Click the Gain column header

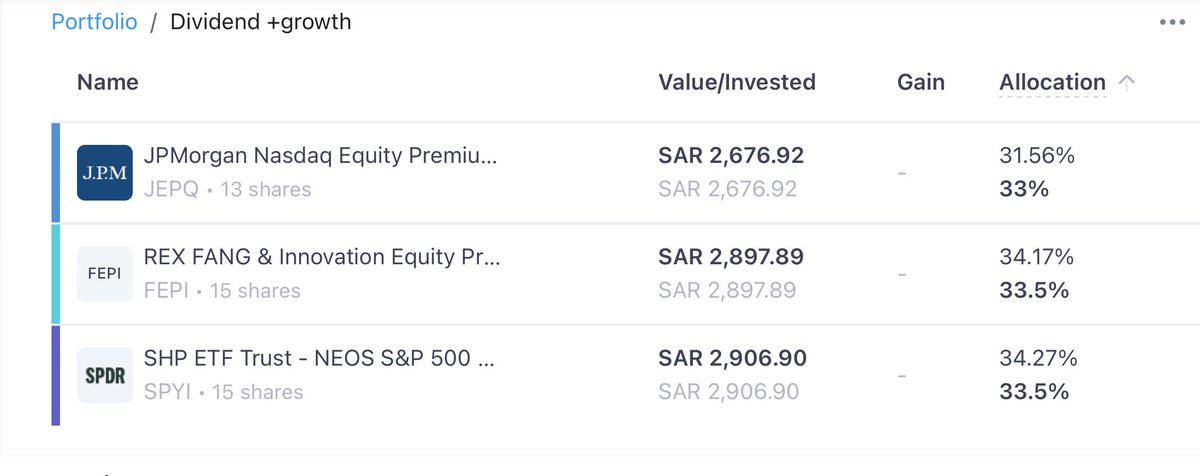[920, 82]
